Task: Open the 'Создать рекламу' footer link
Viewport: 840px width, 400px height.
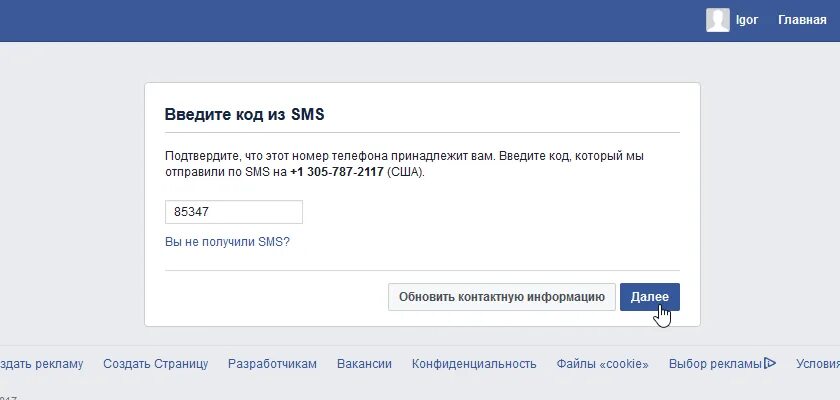Action: tap(41, 364)
